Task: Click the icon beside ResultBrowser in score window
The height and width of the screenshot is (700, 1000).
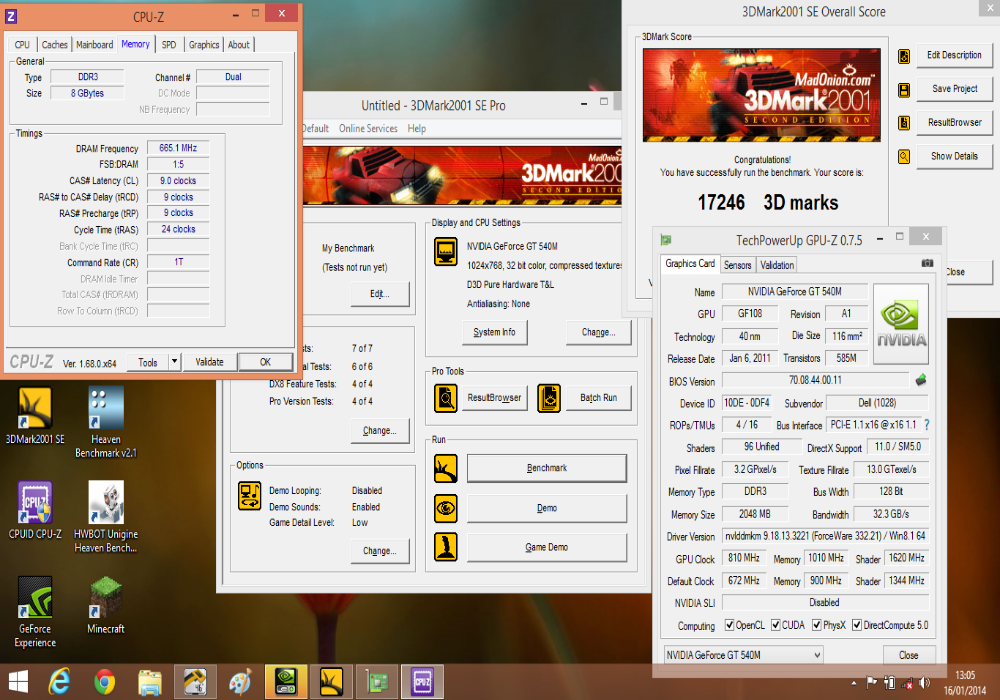Action: pos(904,123)
